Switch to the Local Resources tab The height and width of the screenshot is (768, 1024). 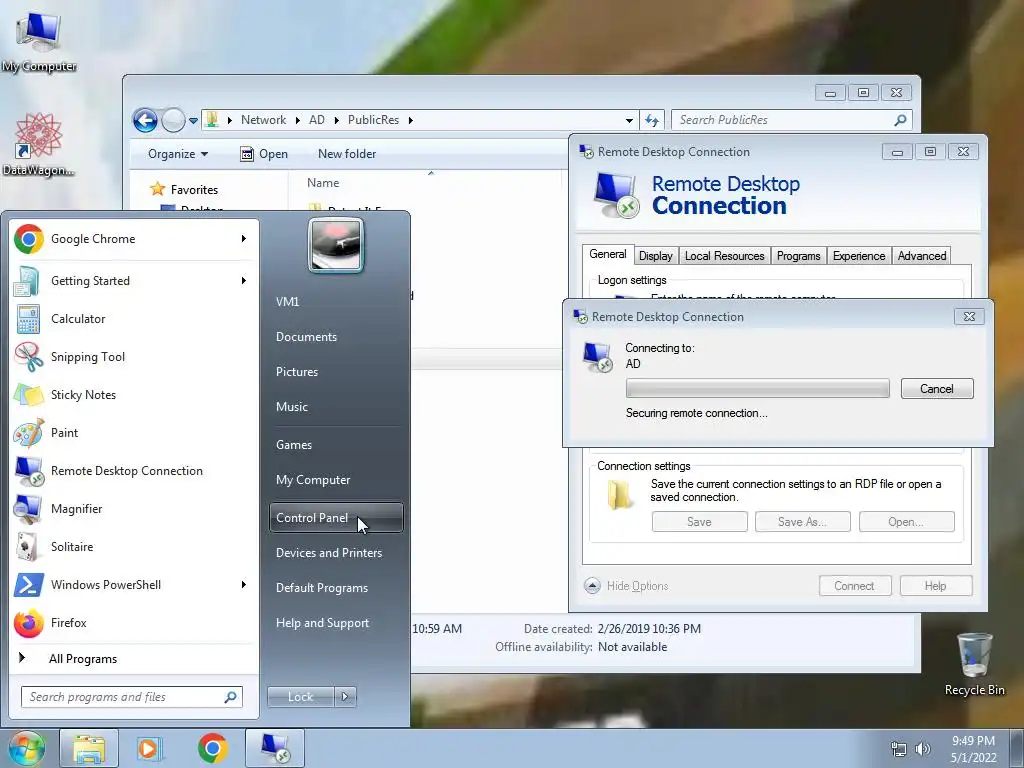[724, 256]
